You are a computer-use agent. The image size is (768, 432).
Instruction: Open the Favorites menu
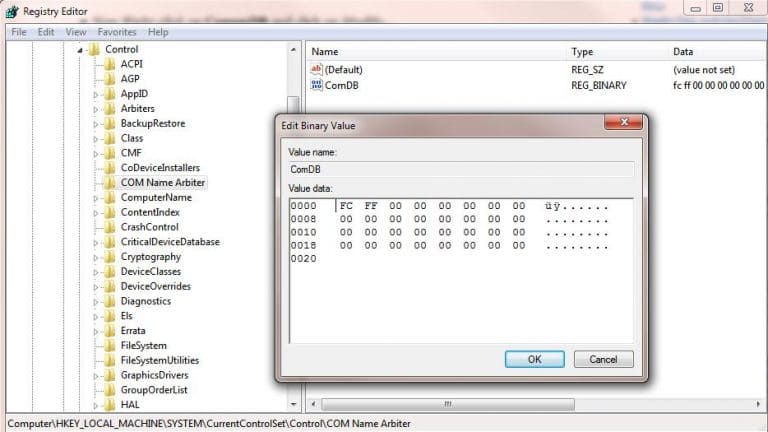[x=117, y=32]
